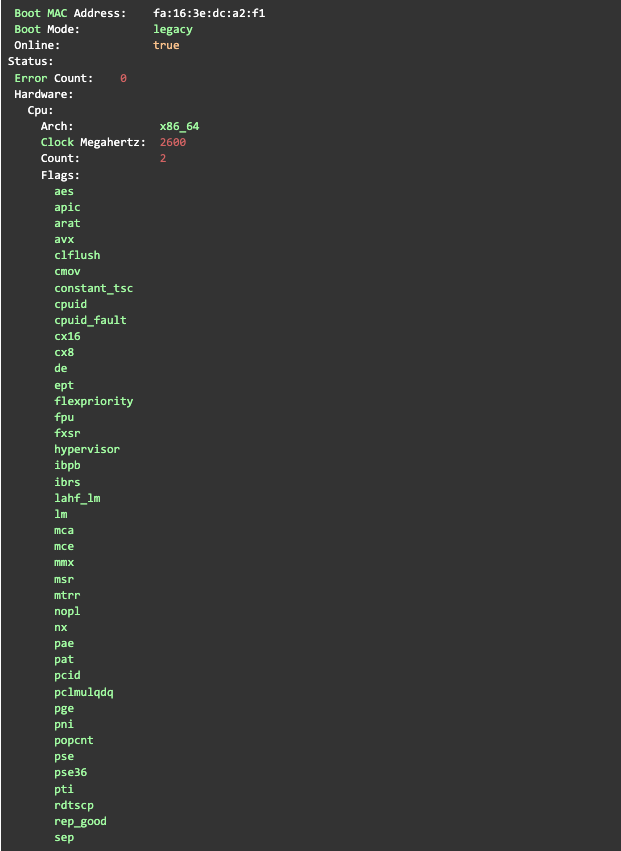Viewport: 621px width, 851px height.
Task: Click the hypervisor flag text
Action: [x=87, y=449]
